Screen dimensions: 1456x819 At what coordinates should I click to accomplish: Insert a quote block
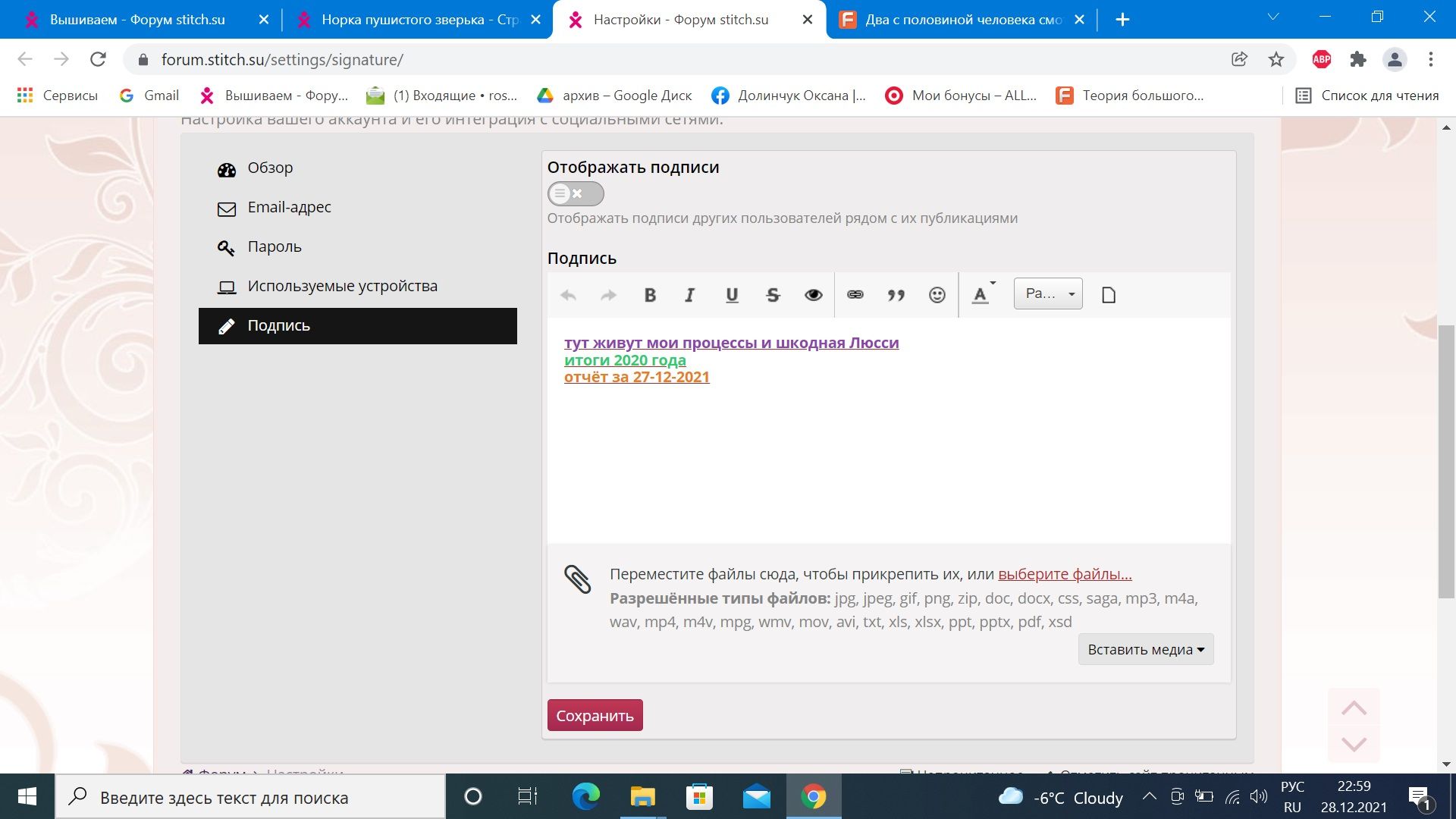pyautogui.click(x=896, y=295)
